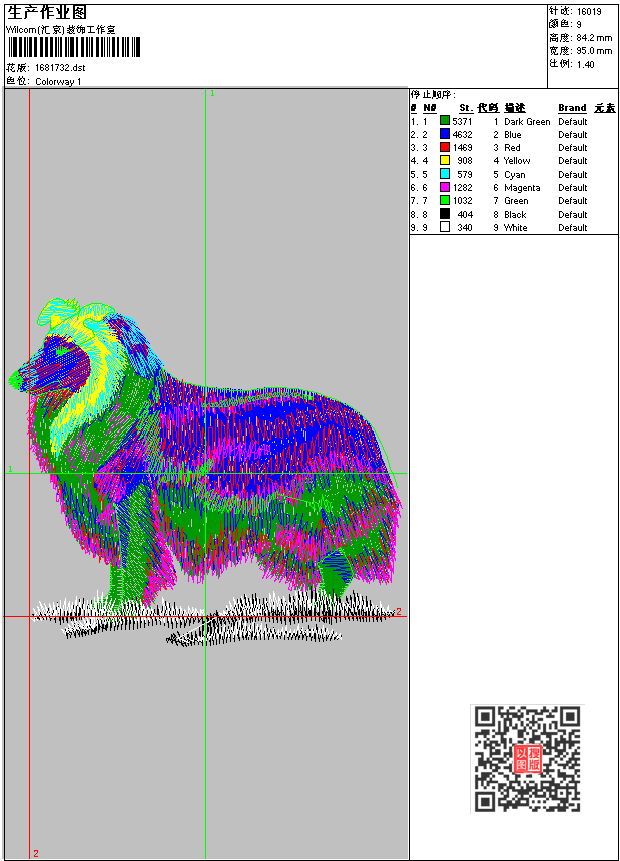Select the 'Colorway 1' text
620x861 pixels.
click(58, 81)
